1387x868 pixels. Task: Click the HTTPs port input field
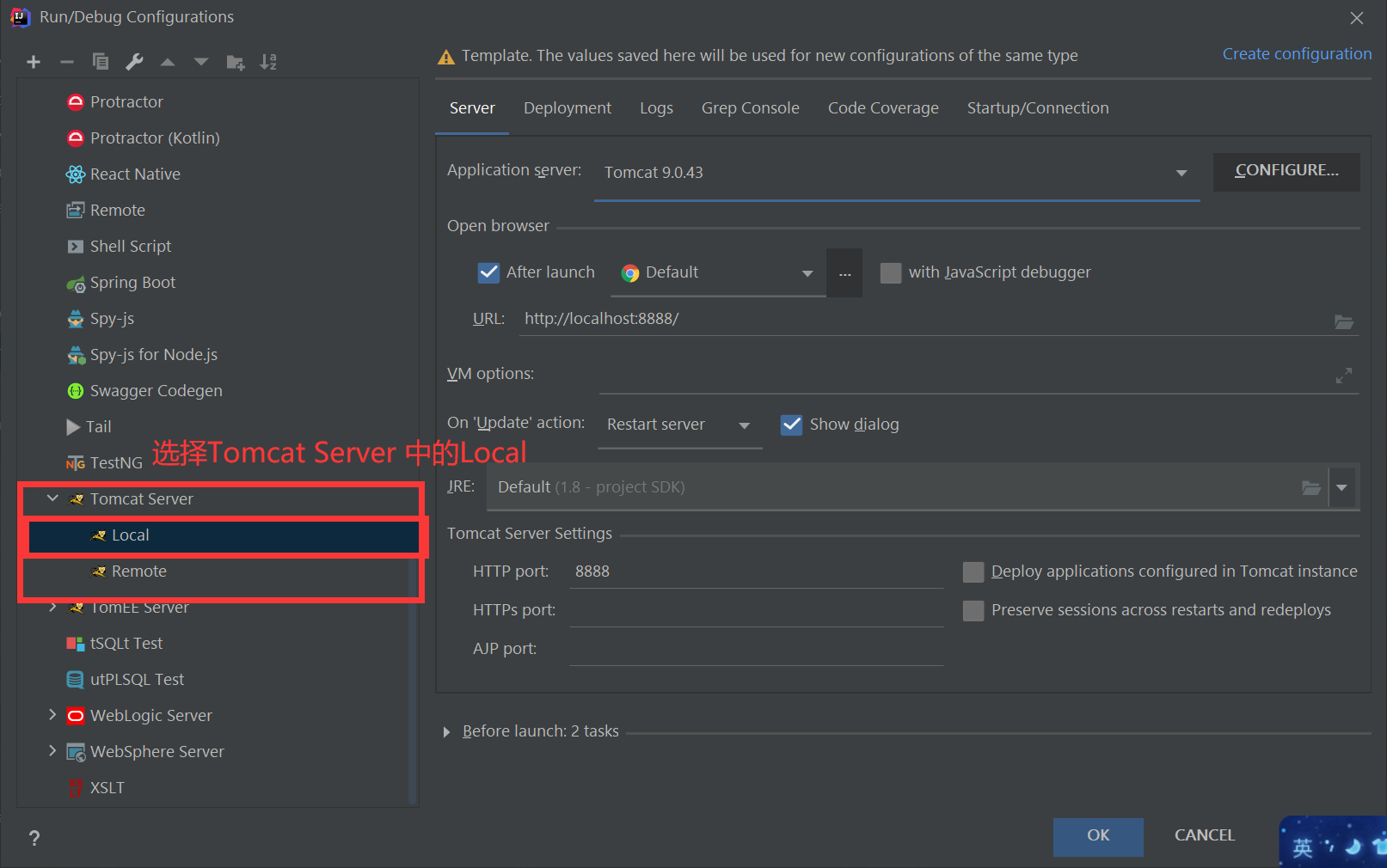pyautogui.click(x=756, y=610)
